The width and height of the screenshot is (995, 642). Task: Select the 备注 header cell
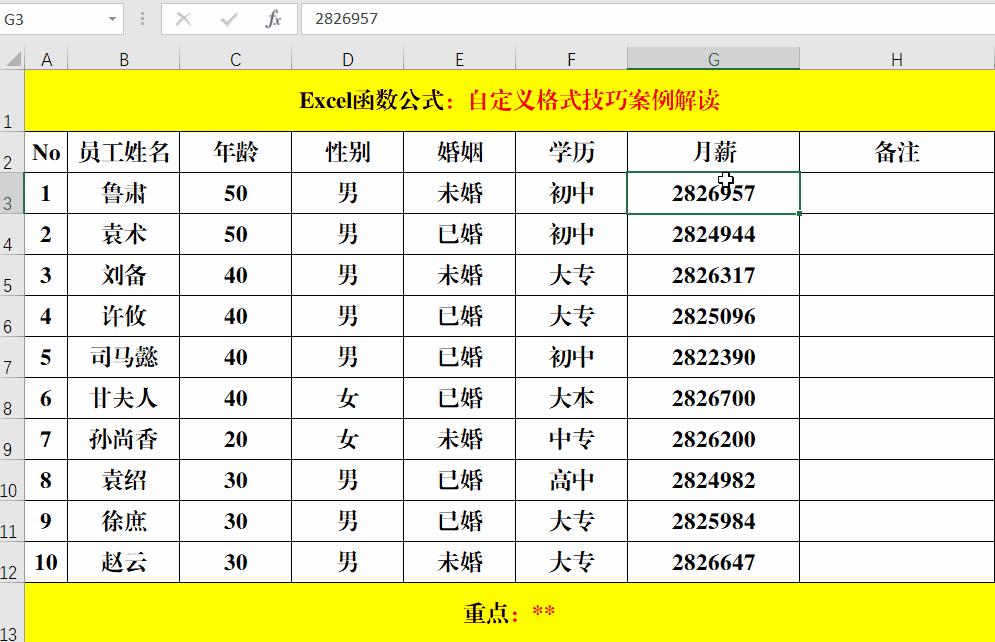click(896, 152)
